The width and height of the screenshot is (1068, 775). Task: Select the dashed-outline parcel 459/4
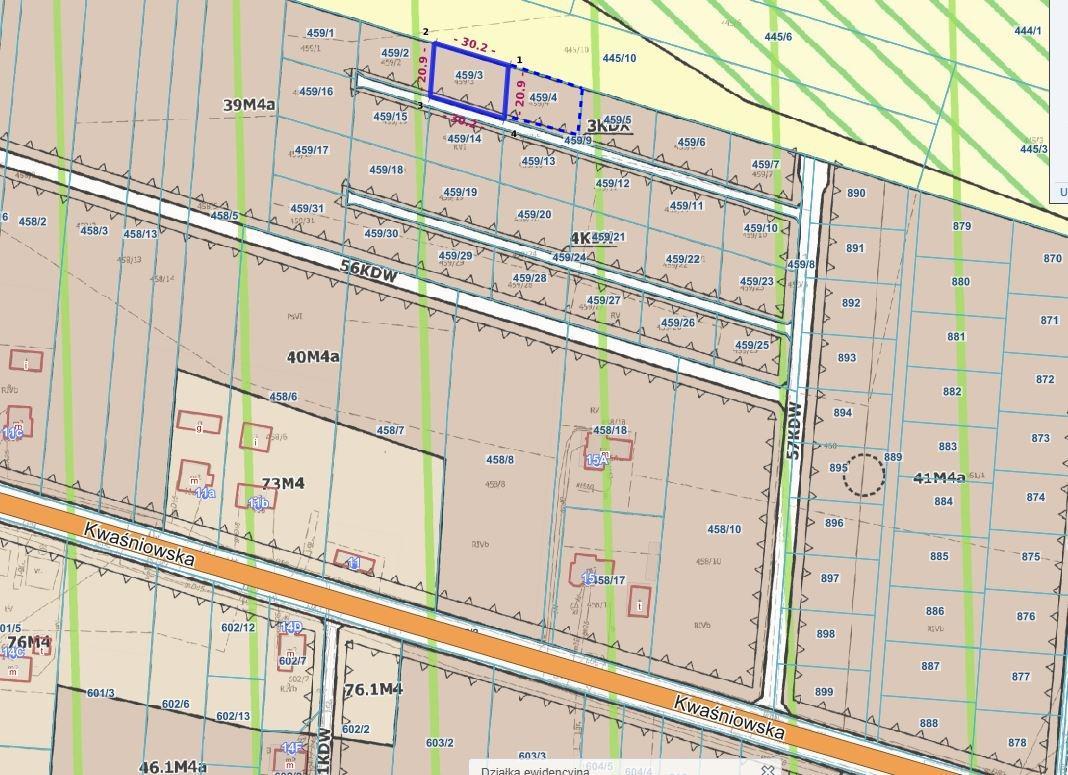click(544, 98)
